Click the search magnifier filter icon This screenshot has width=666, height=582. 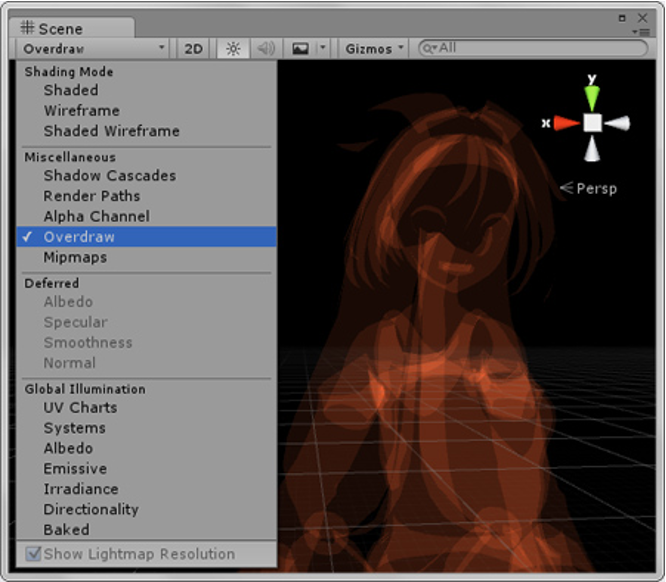[429, 48]
